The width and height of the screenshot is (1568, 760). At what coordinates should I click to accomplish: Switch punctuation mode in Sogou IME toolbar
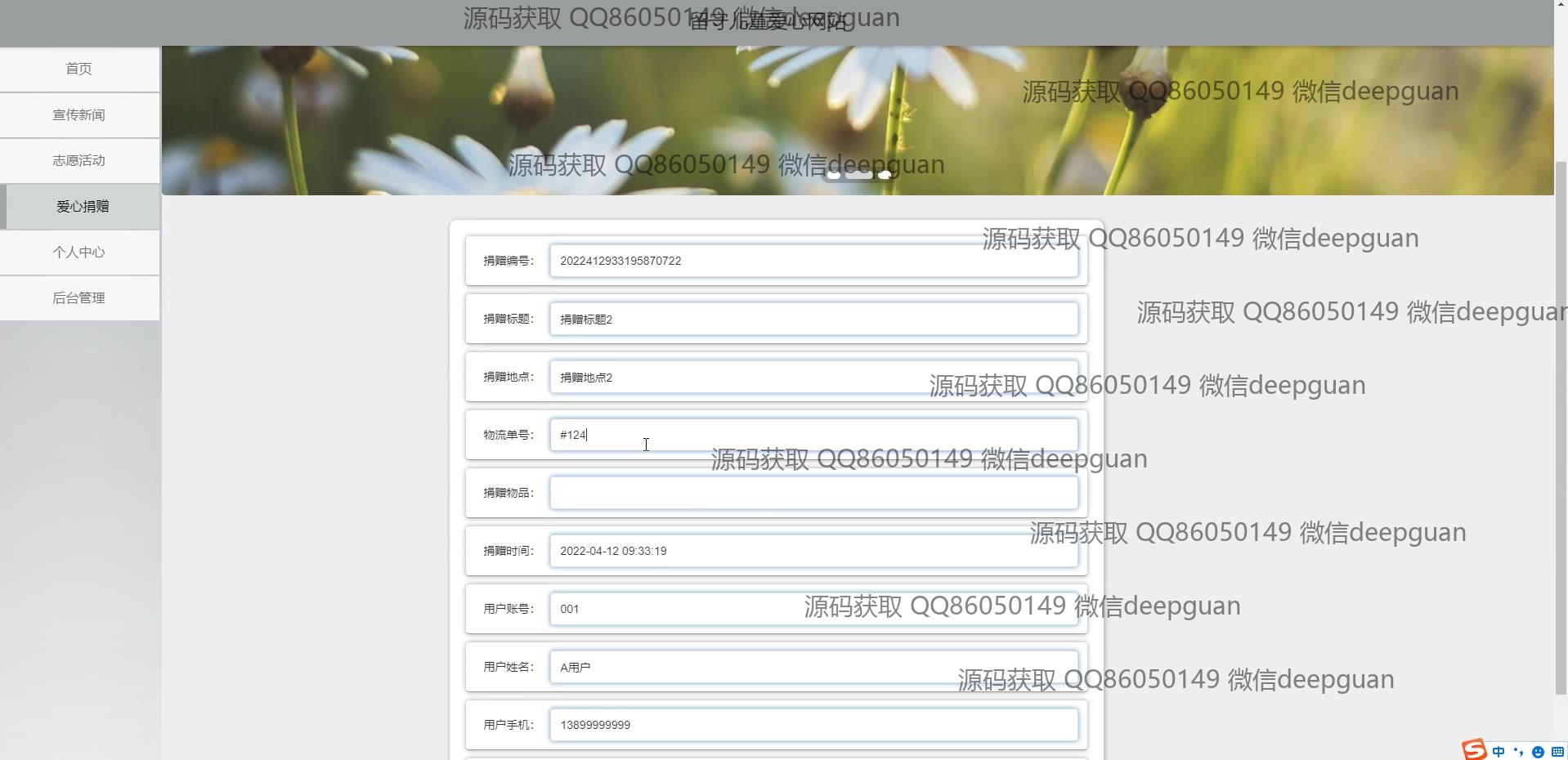point(1518,751)
